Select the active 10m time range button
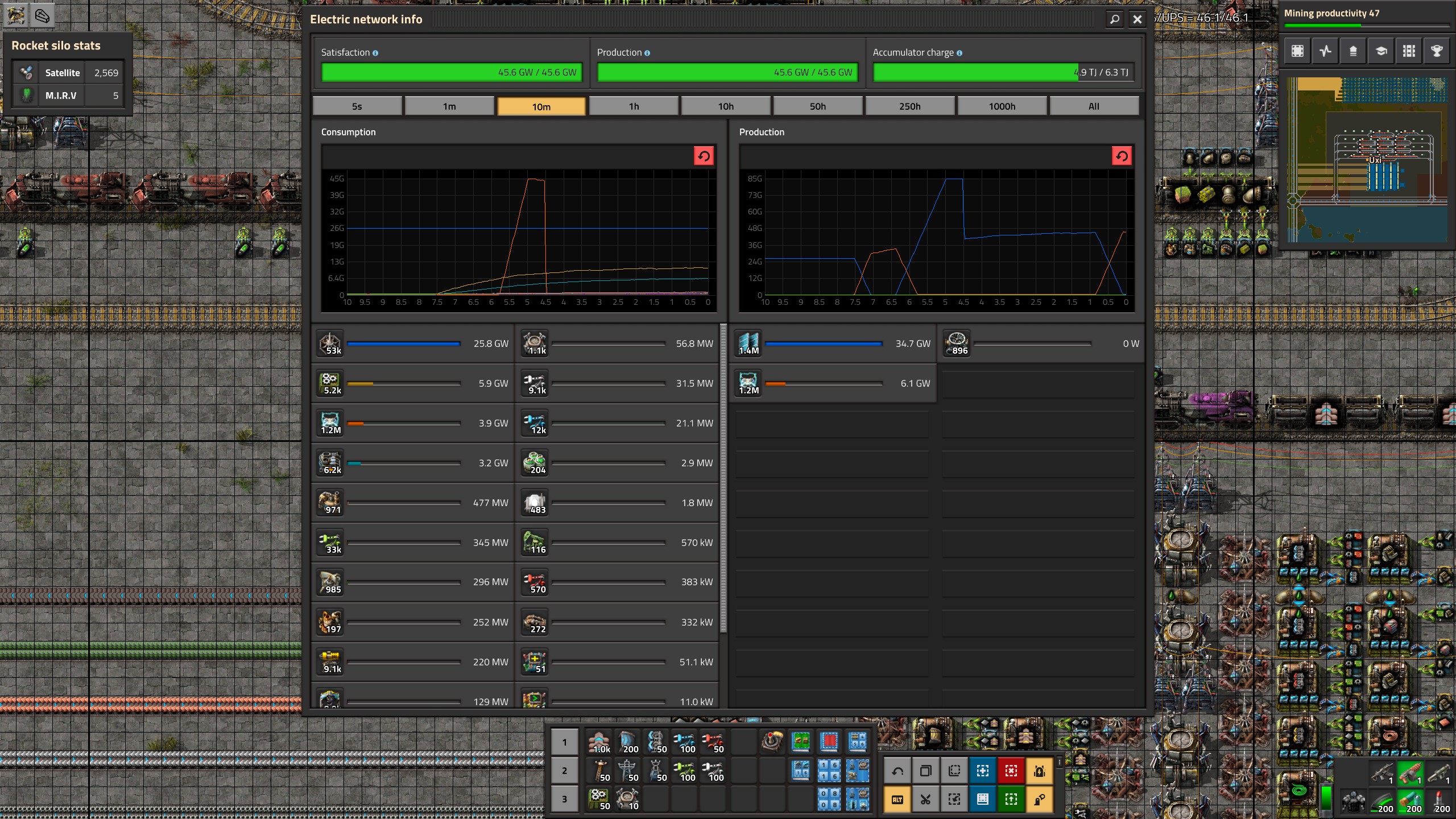1456x819 pixels. click(x=541, y=106)
